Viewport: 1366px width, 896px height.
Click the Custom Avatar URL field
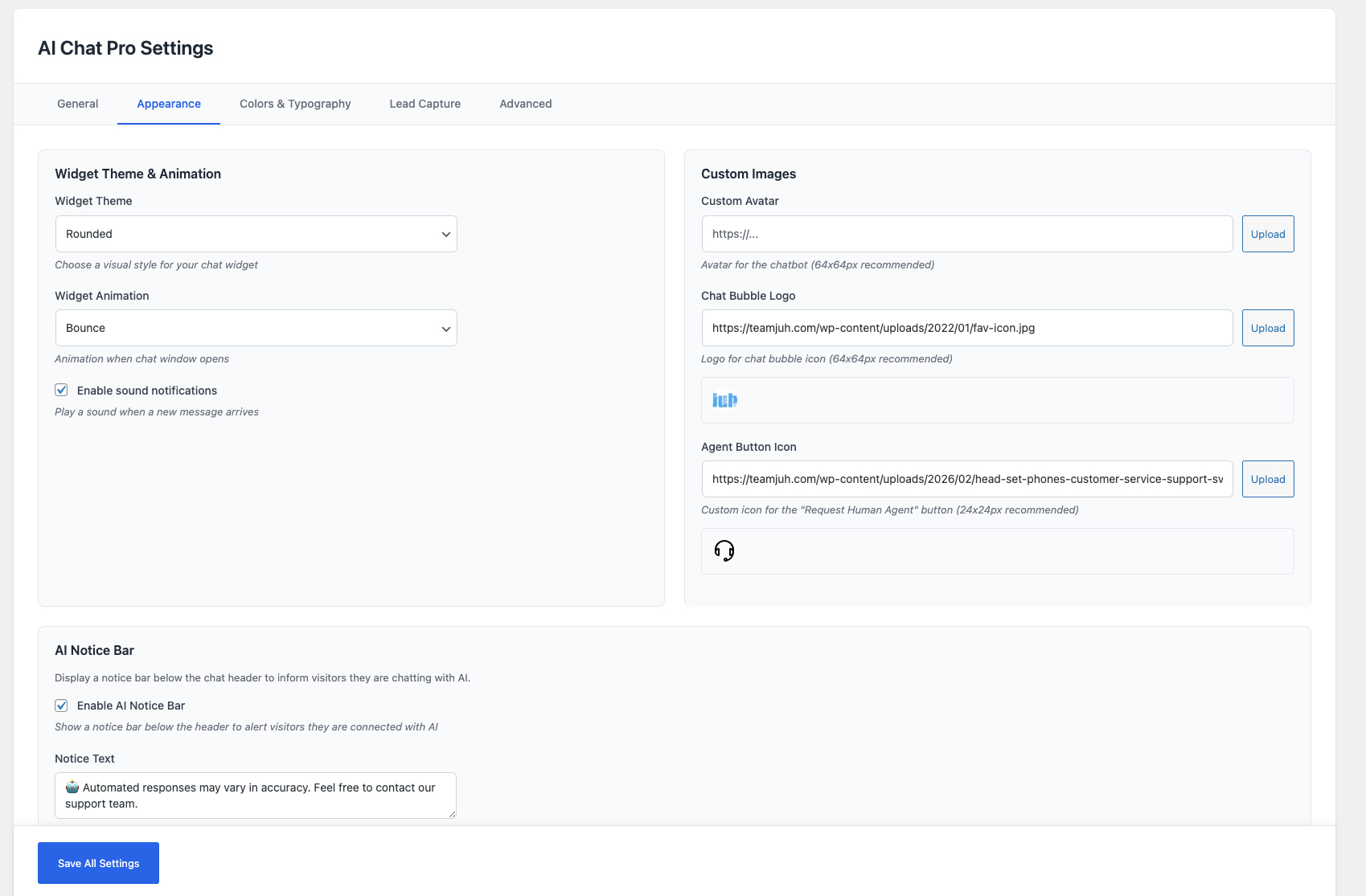click(x=966, y=234)
